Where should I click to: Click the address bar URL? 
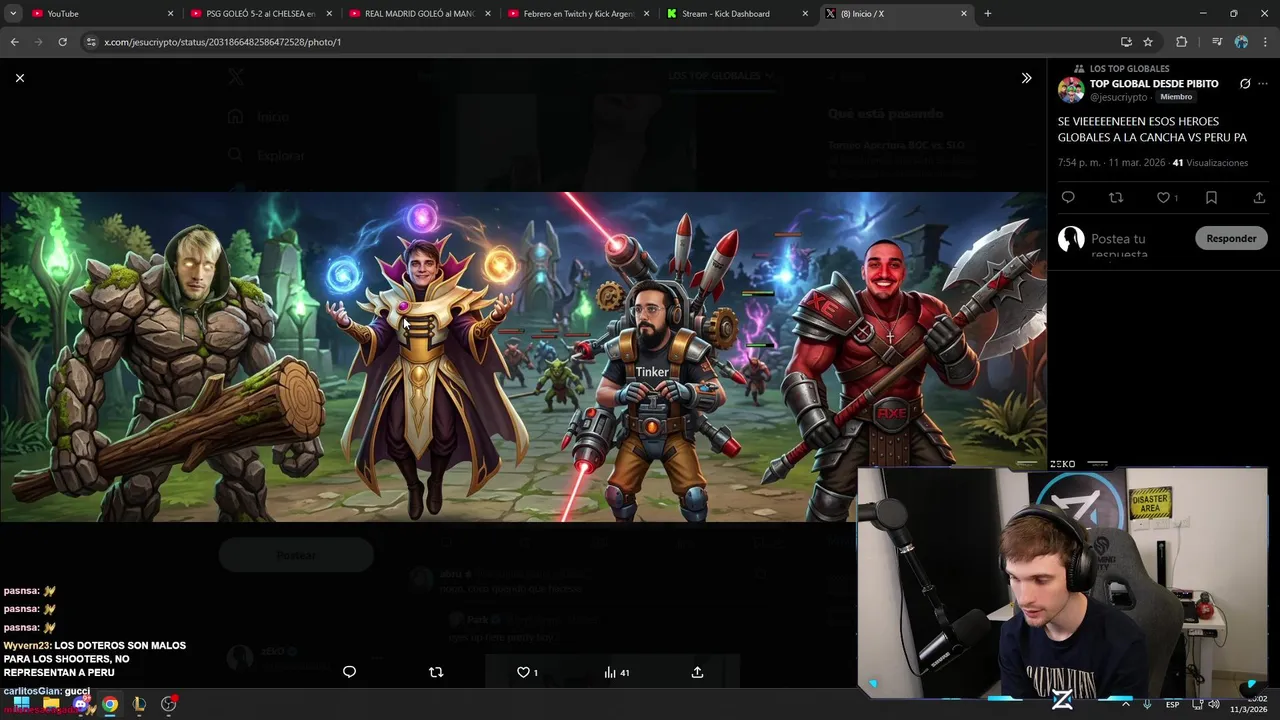(222, 42)
